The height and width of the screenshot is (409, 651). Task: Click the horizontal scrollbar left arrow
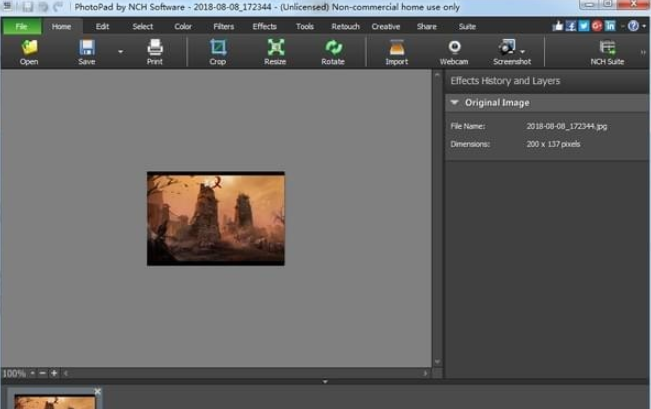click(66, 373)
